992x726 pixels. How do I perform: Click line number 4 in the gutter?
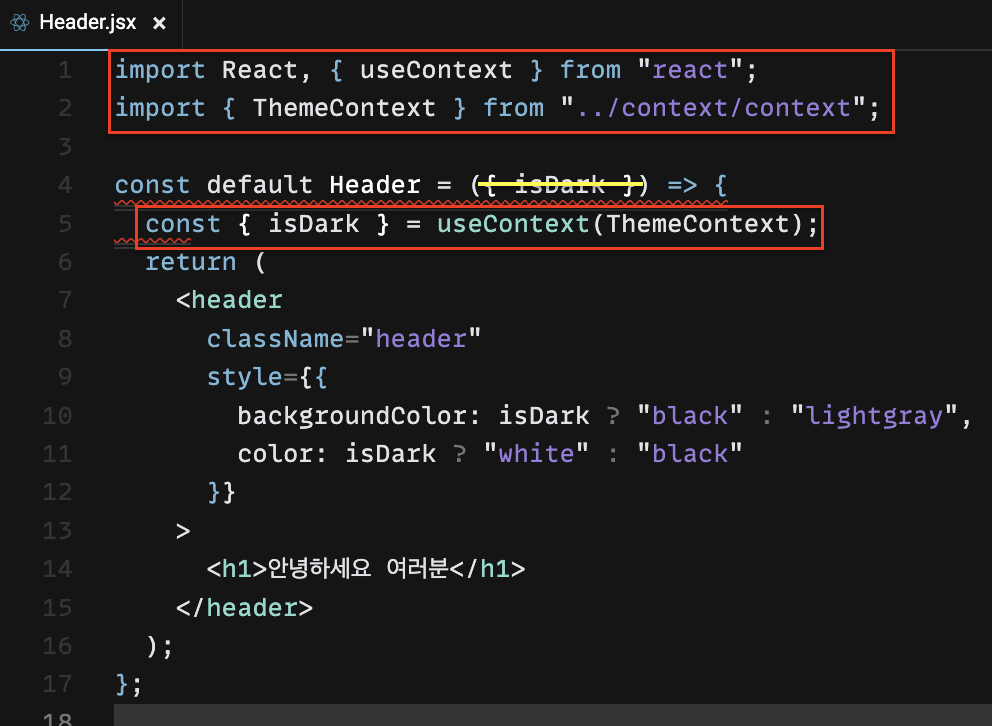click(65, 185)
